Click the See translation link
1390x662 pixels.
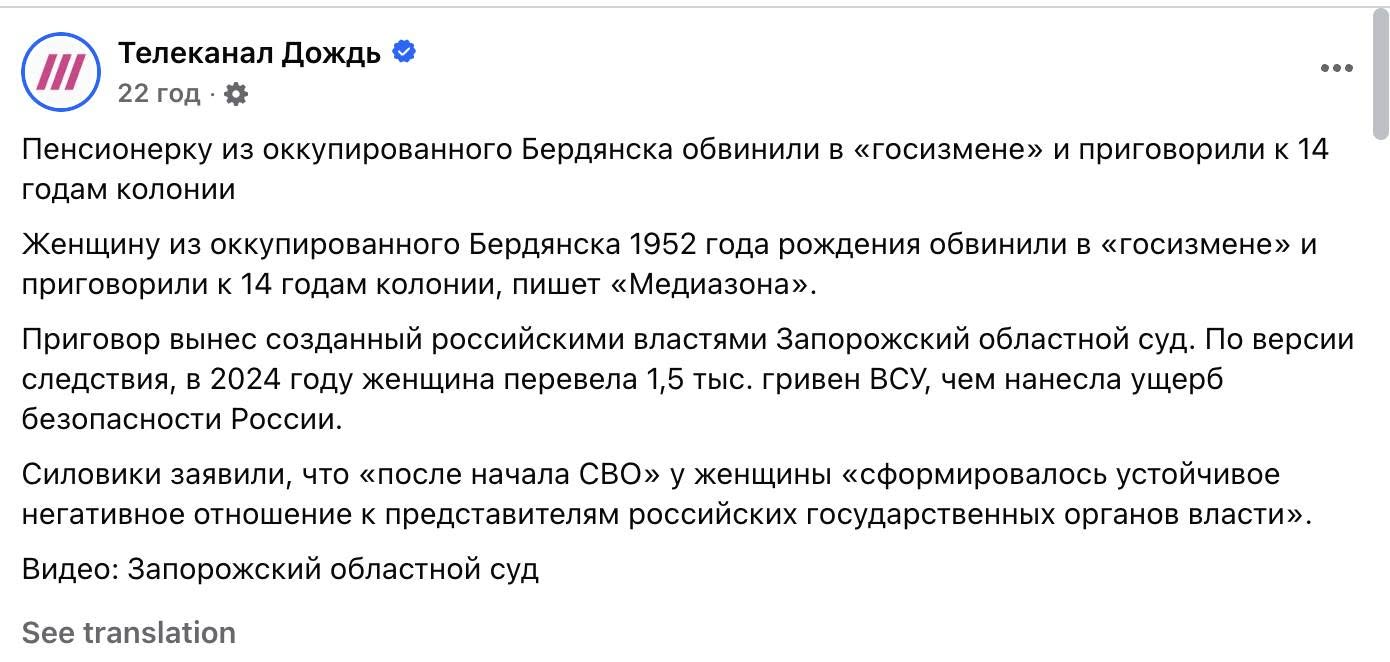click(x=129, y=633)
